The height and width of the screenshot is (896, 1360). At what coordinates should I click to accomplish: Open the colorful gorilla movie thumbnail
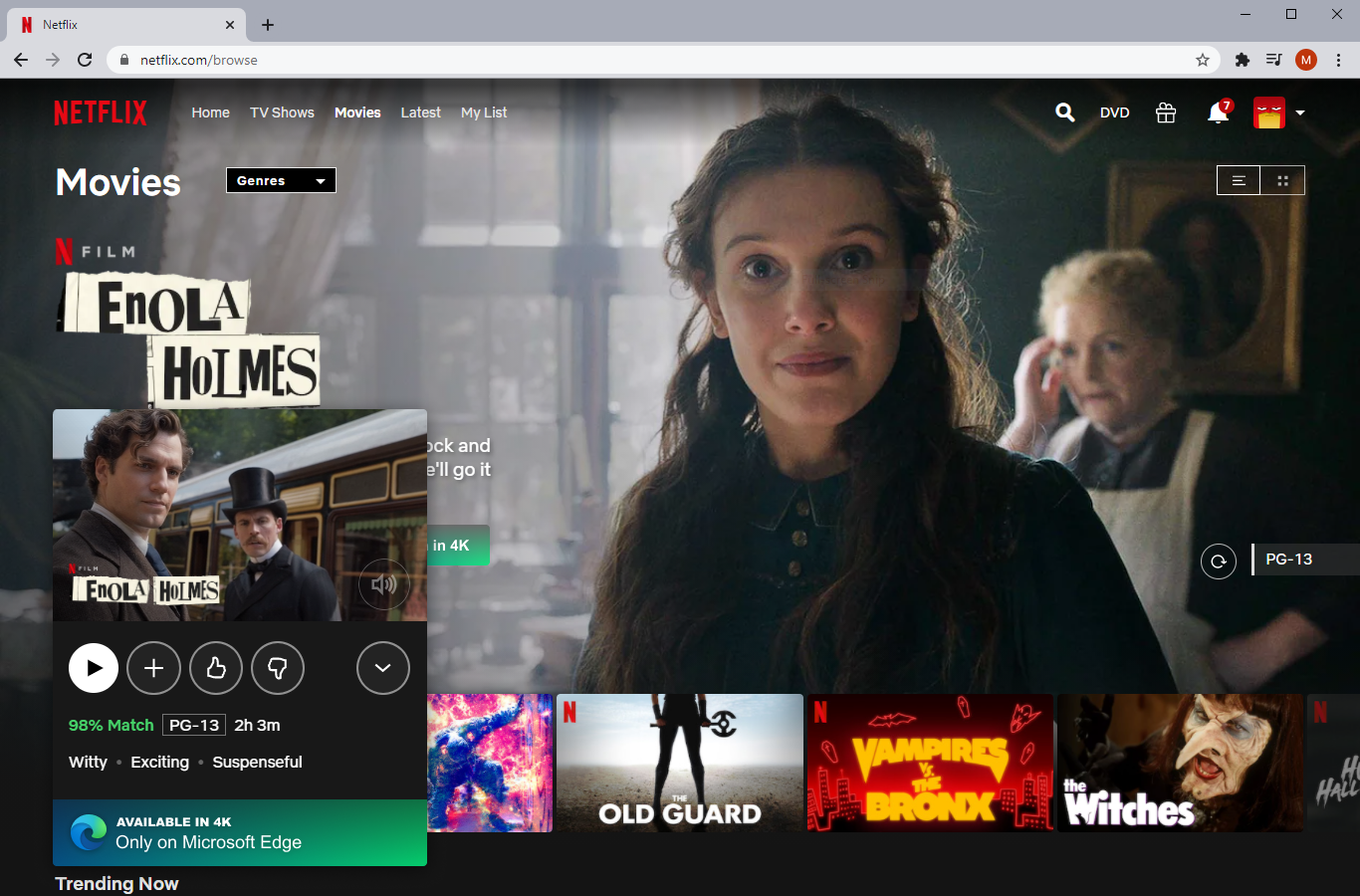point(490,763)
